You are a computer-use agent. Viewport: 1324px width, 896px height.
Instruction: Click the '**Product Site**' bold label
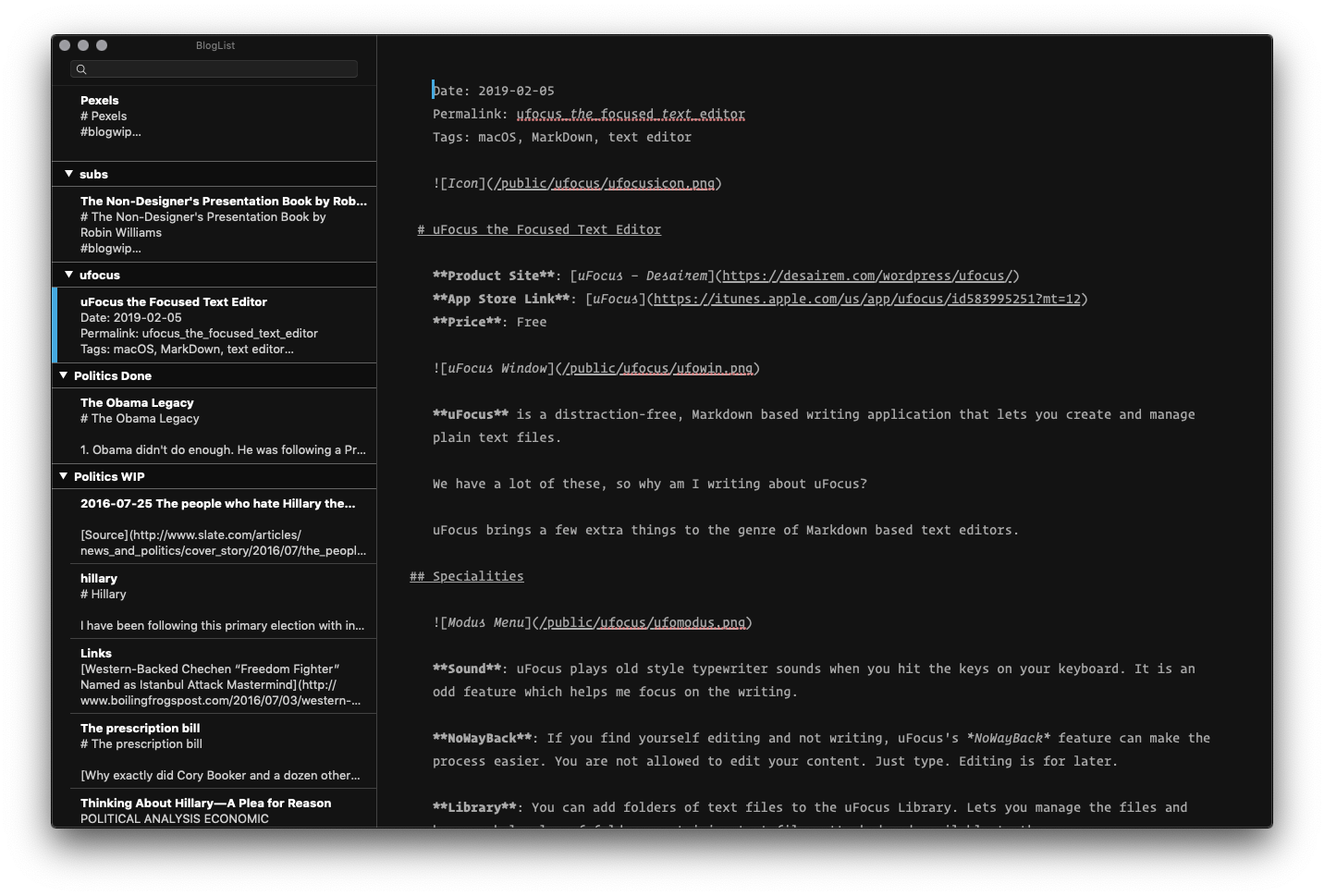coord(494,276)
